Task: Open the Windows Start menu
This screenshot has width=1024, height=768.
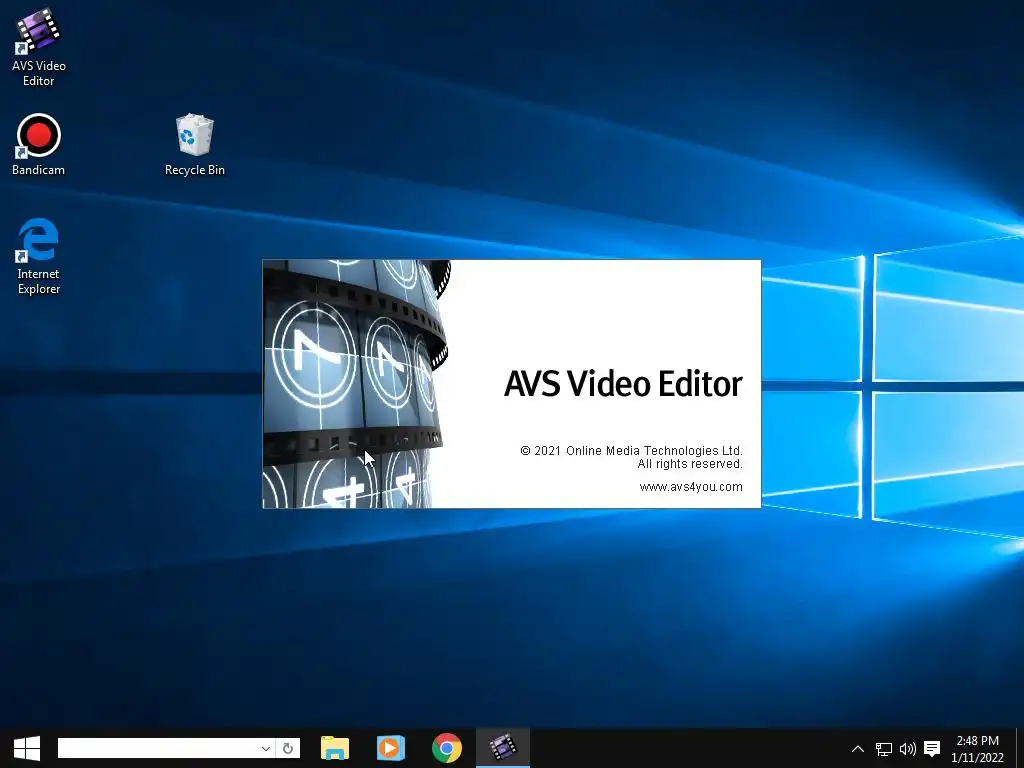Action: click(27, 748)
